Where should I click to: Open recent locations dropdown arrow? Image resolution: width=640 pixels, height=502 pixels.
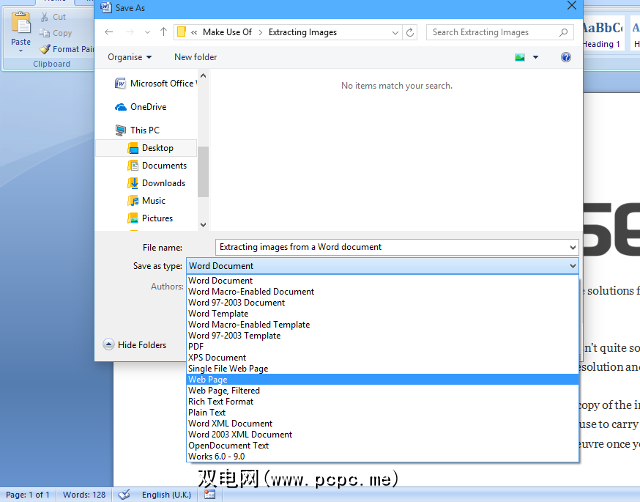(147, 32)
